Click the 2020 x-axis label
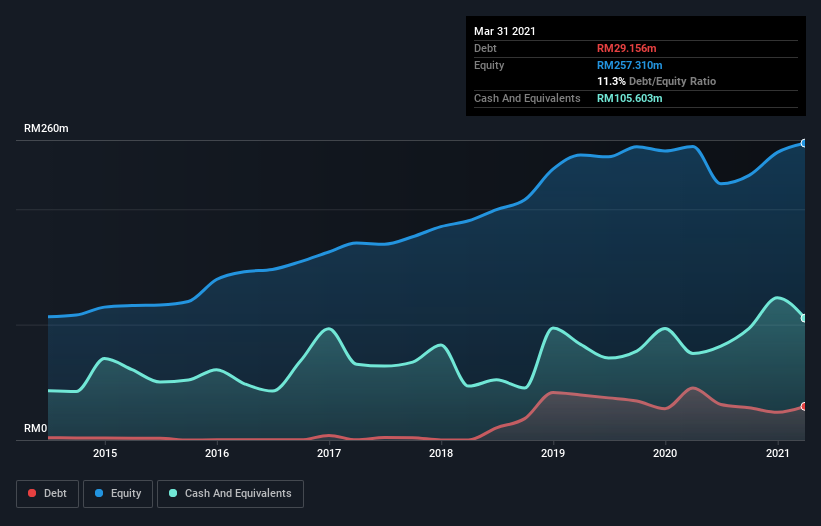This screenshot has height=526, width=821. pyautogui.click(x=666, y=454)
